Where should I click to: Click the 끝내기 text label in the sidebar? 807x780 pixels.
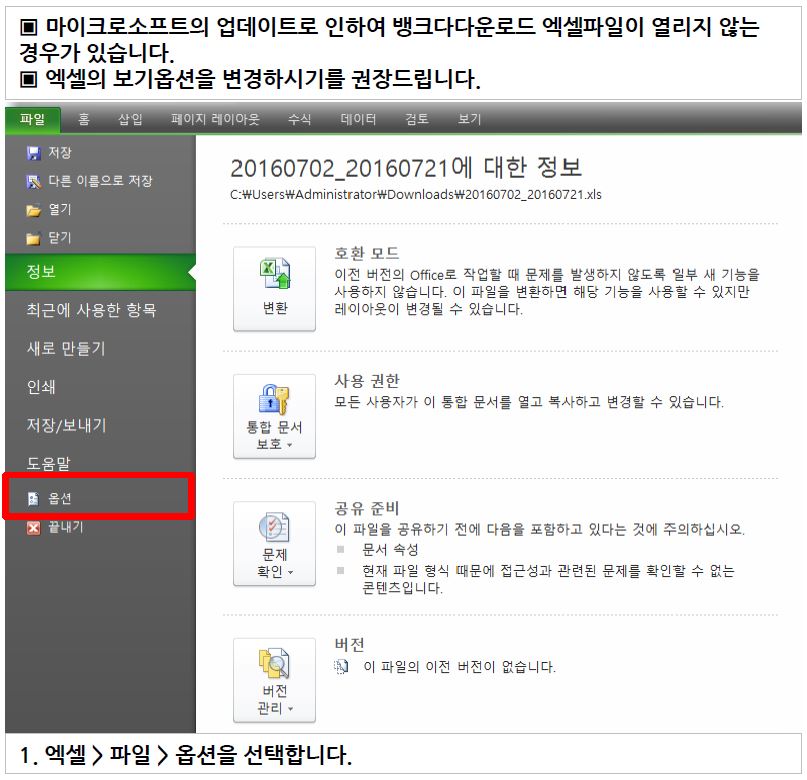tap(65, 527)
